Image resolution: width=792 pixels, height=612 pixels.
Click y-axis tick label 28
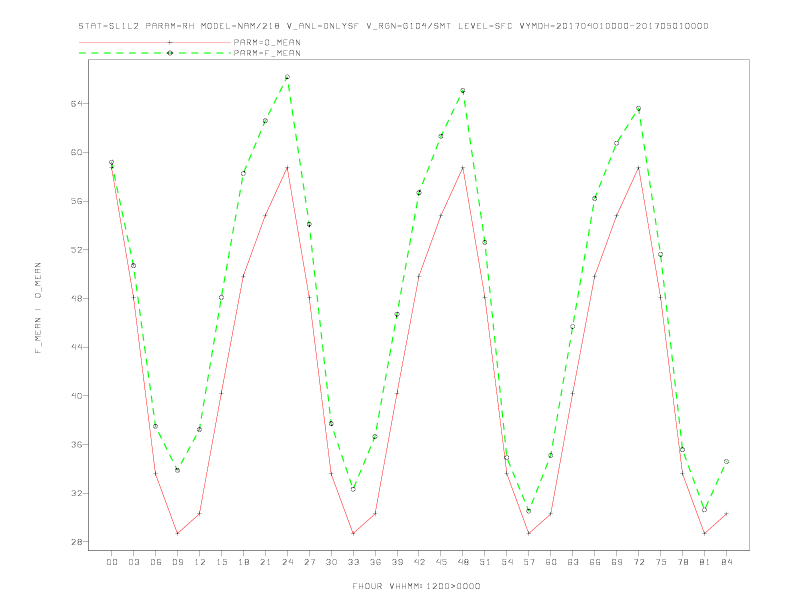pos(79,542)
